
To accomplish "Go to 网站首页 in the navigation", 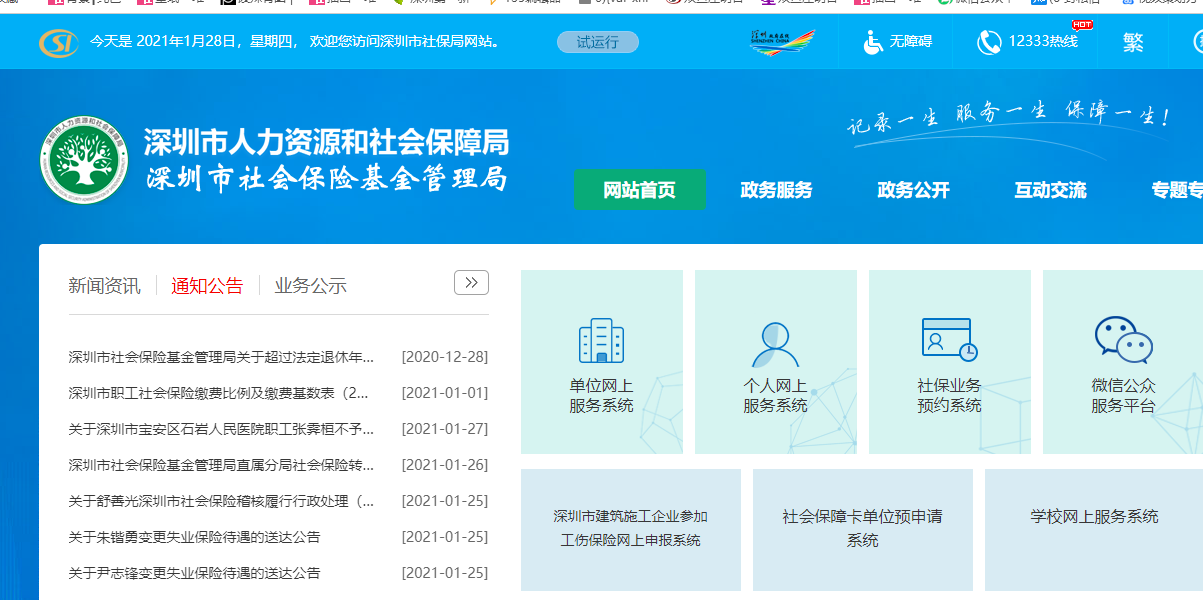I will pos(639,190).
